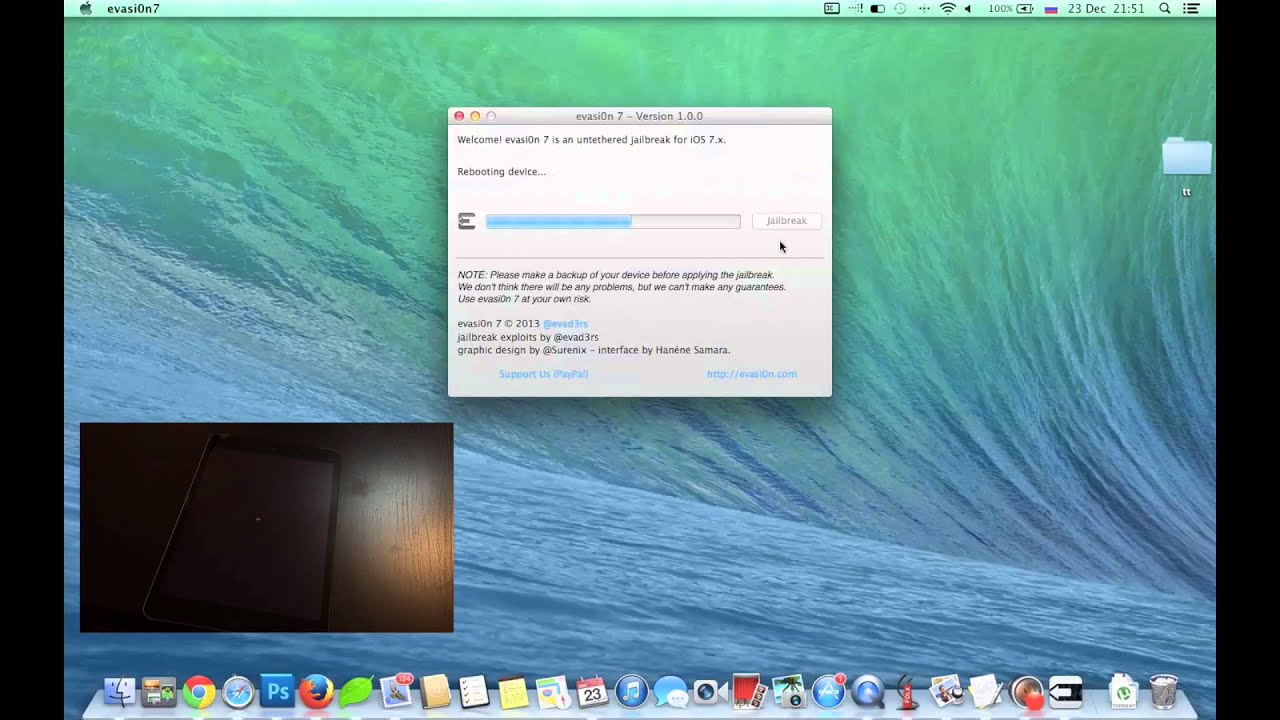Open the volume menu bar control
The width and height of the screenshot is (1280, 720).
(x=968, y=8)
